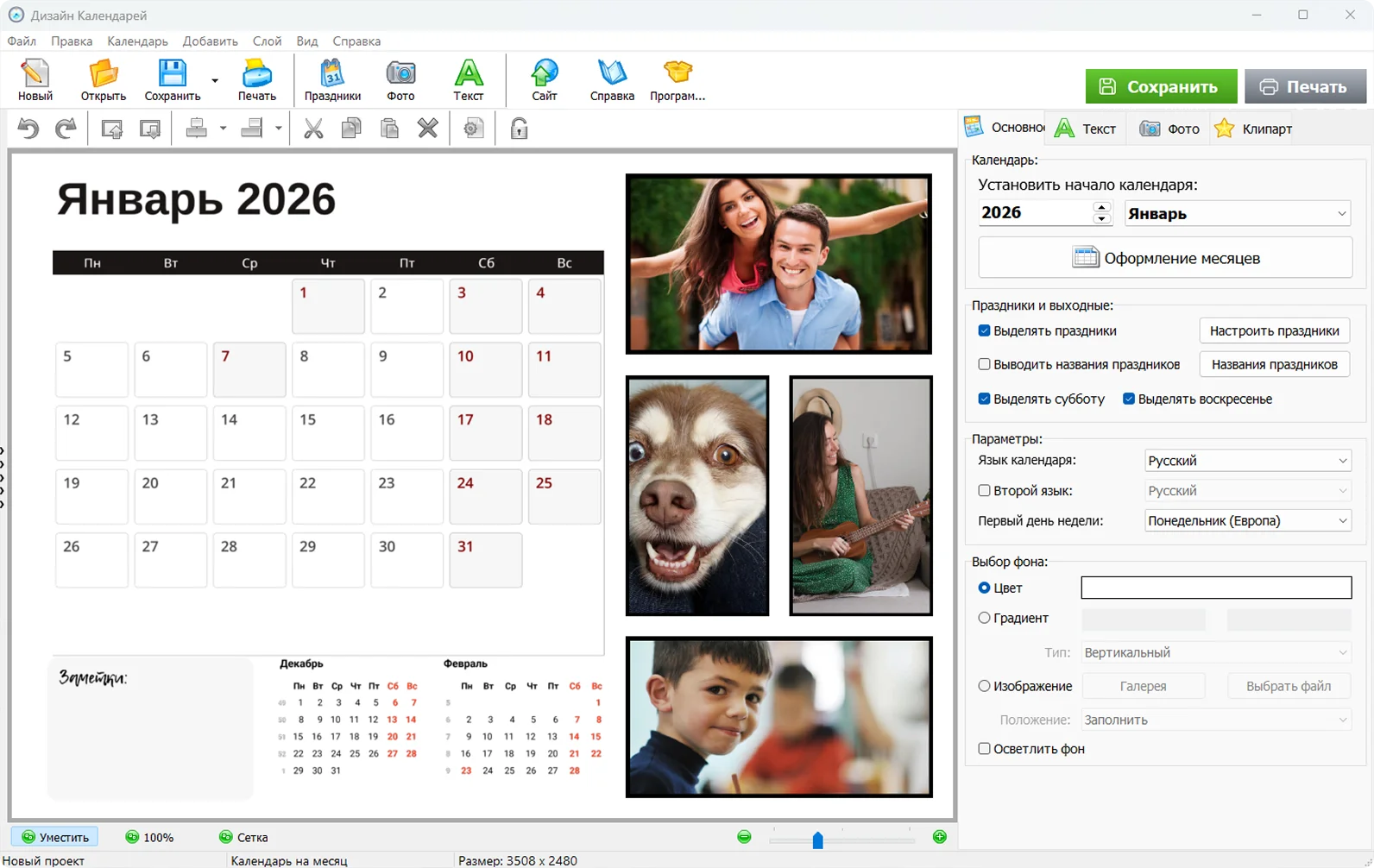Click the Праздники toolbar icon
The width and height of the screenshot is (1374, 868).
(x=332, y=80)
